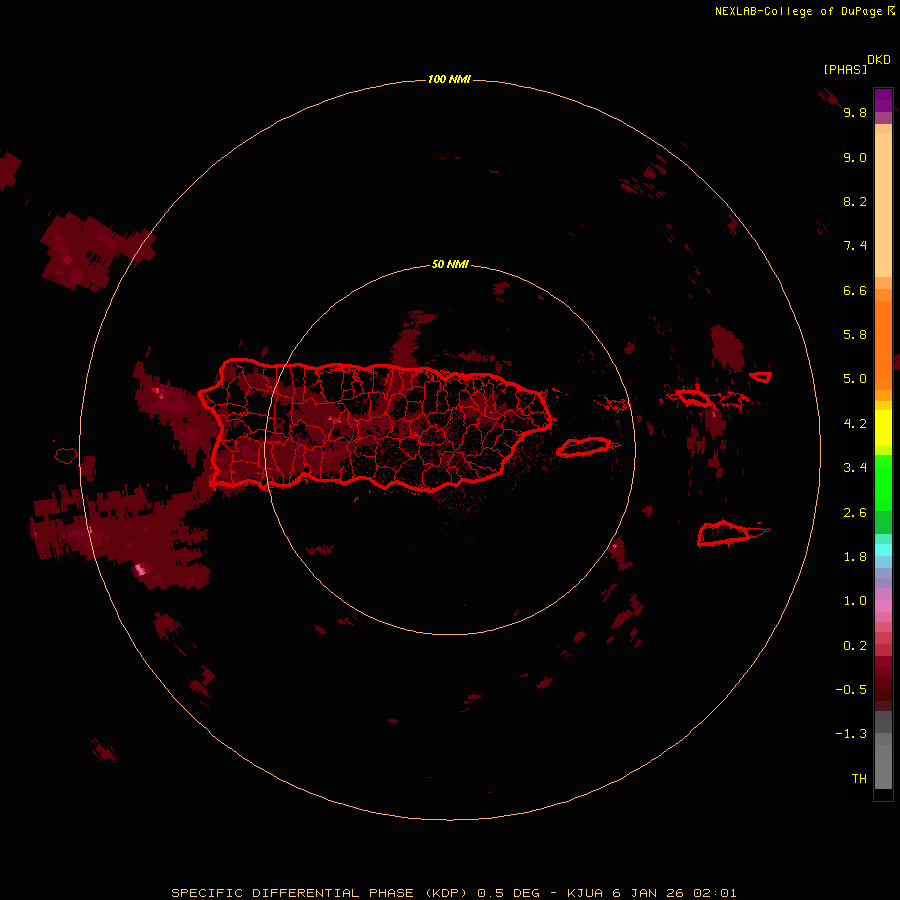Select the 1.0 value on the color scale

[855, 601]
